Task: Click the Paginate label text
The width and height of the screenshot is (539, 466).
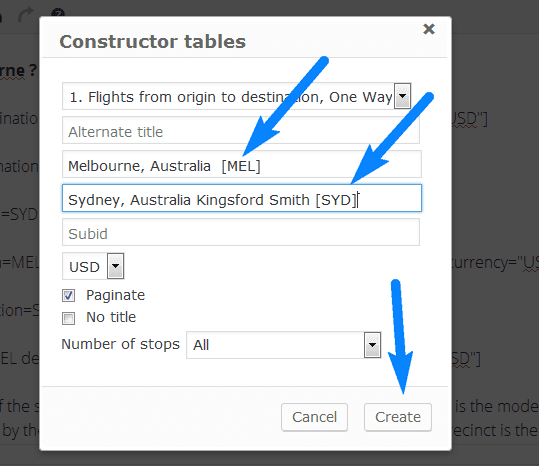Action: click(x=116, y=295)
